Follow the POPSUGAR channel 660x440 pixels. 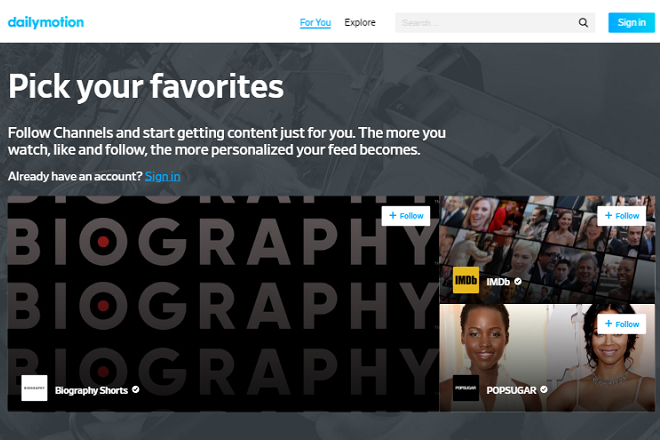coord(622,324)
